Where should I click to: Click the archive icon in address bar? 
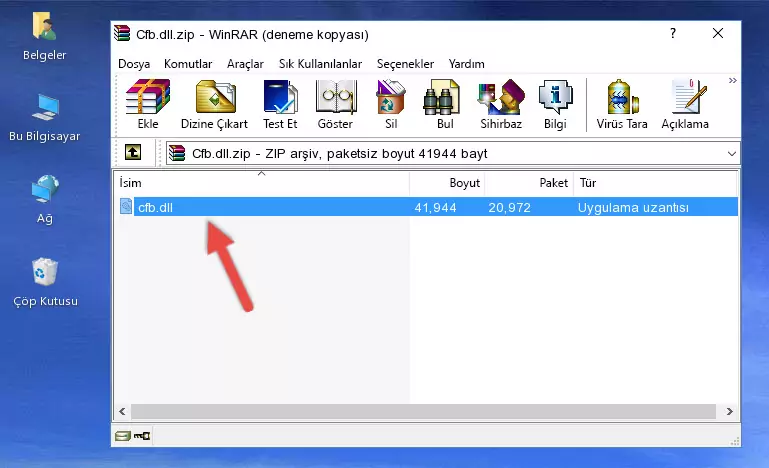[177, 153]
